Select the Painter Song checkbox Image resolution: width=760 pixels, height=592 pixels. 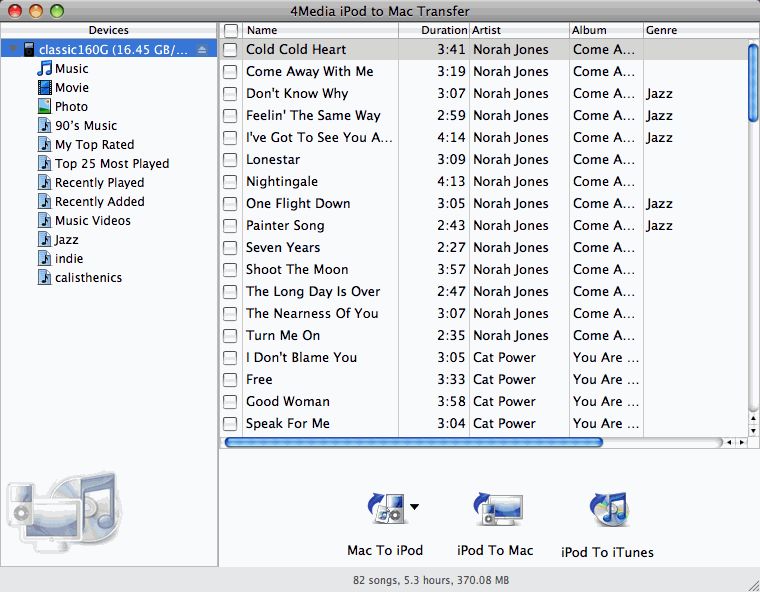click(x=230, y=225)
